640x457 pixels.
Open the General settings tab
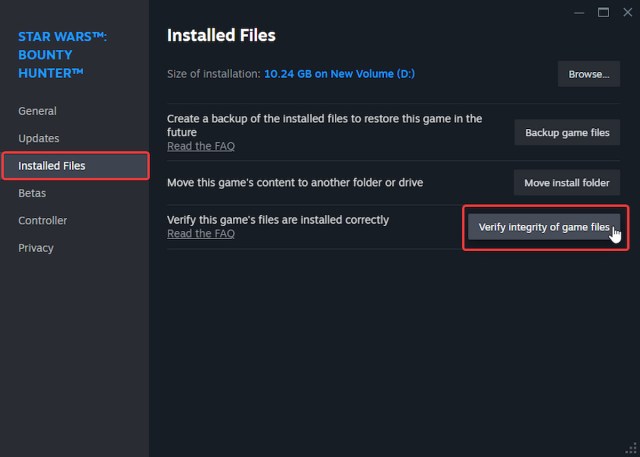click(37, 111)
